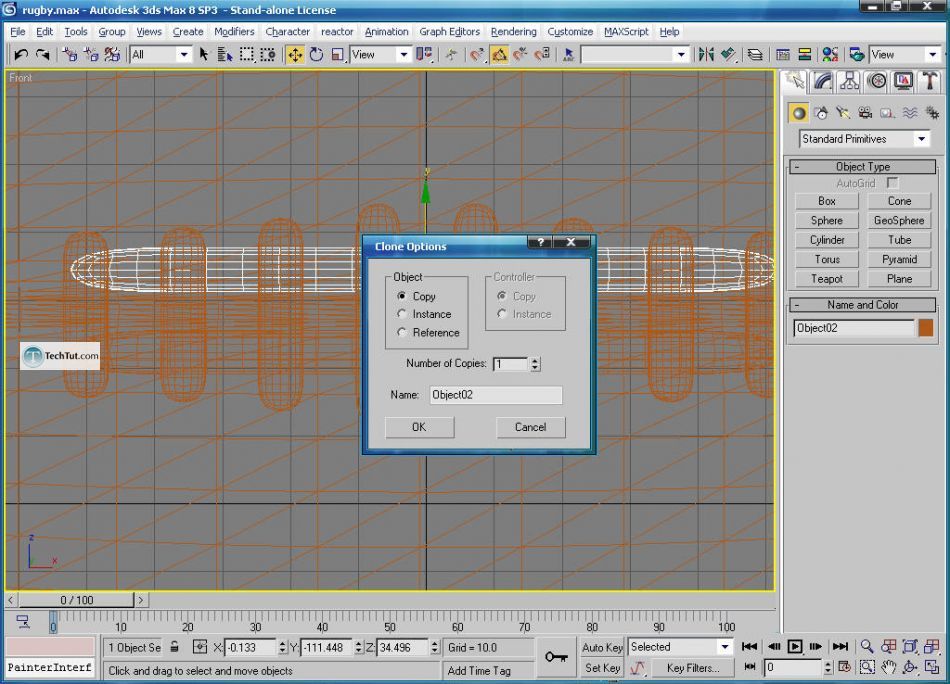
Task: Select the Copy option under Object
Action: point(401,296)
